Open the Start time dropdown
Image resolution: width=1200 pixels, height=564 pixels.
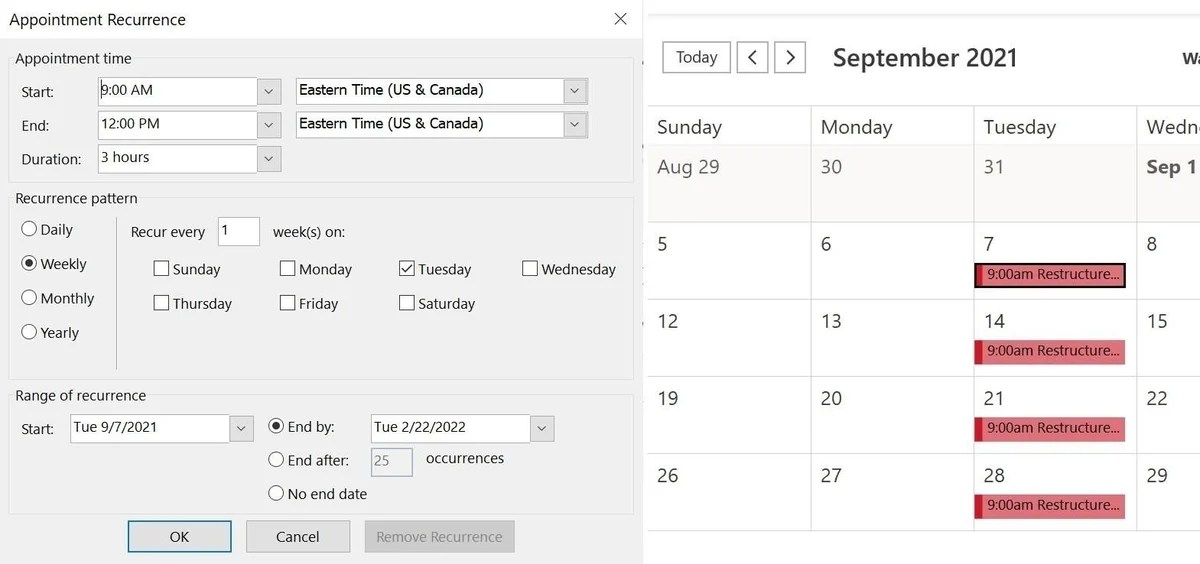(269, 91)
